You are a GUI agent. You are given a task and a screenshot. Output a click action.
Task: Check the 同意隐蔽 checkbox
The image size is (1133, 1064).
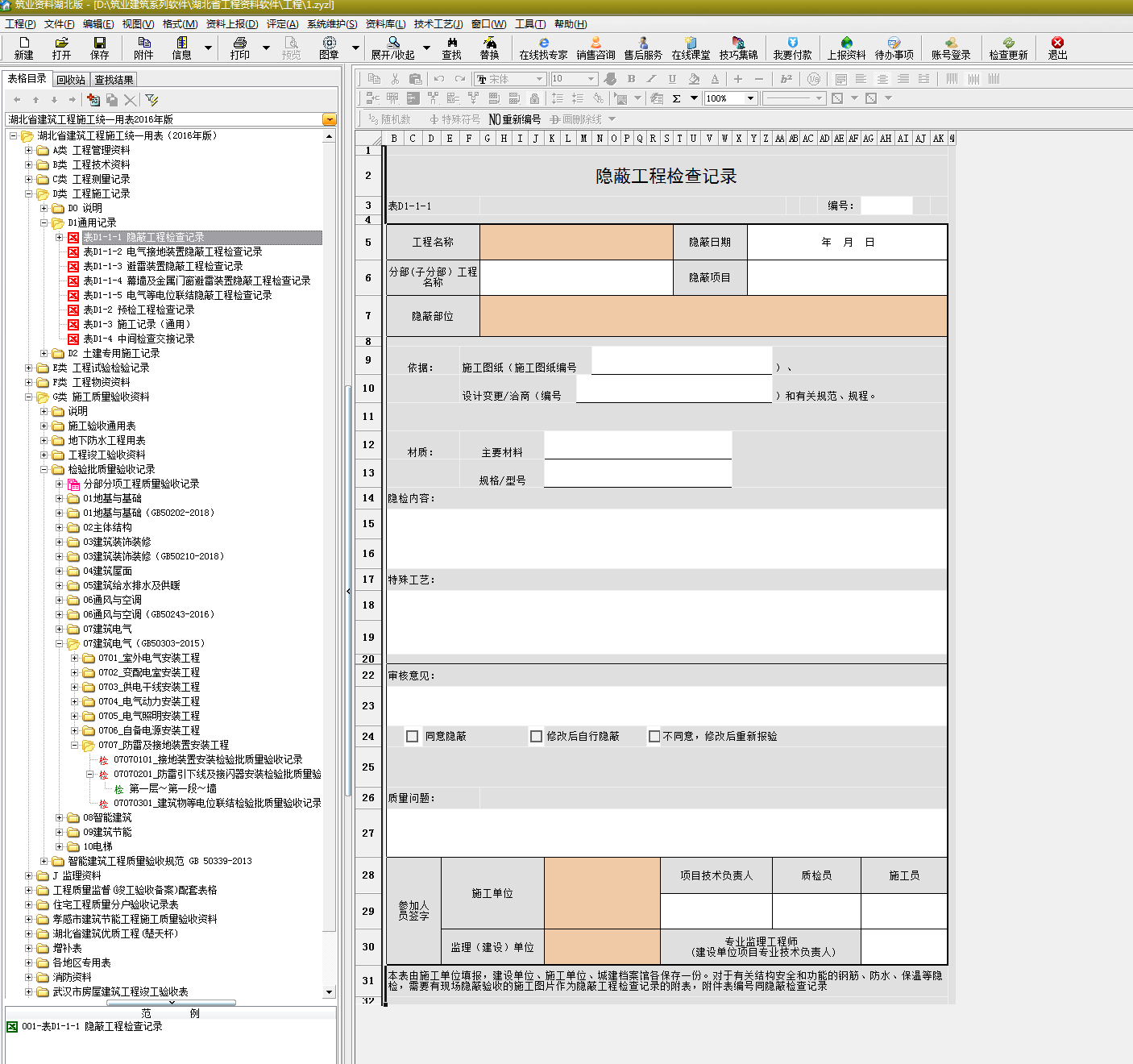pos(413,736)
